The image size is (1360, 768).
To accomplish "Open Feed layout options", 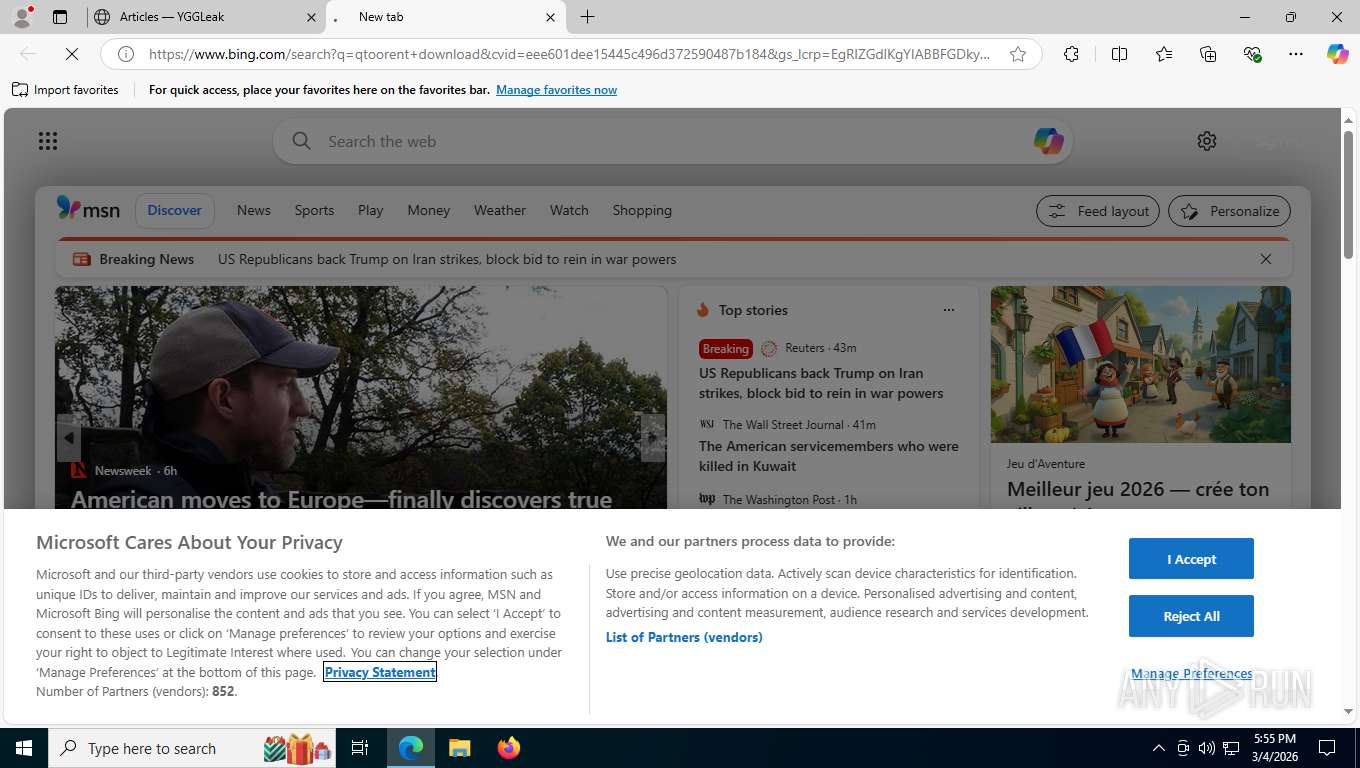I will pos(1098,211).
